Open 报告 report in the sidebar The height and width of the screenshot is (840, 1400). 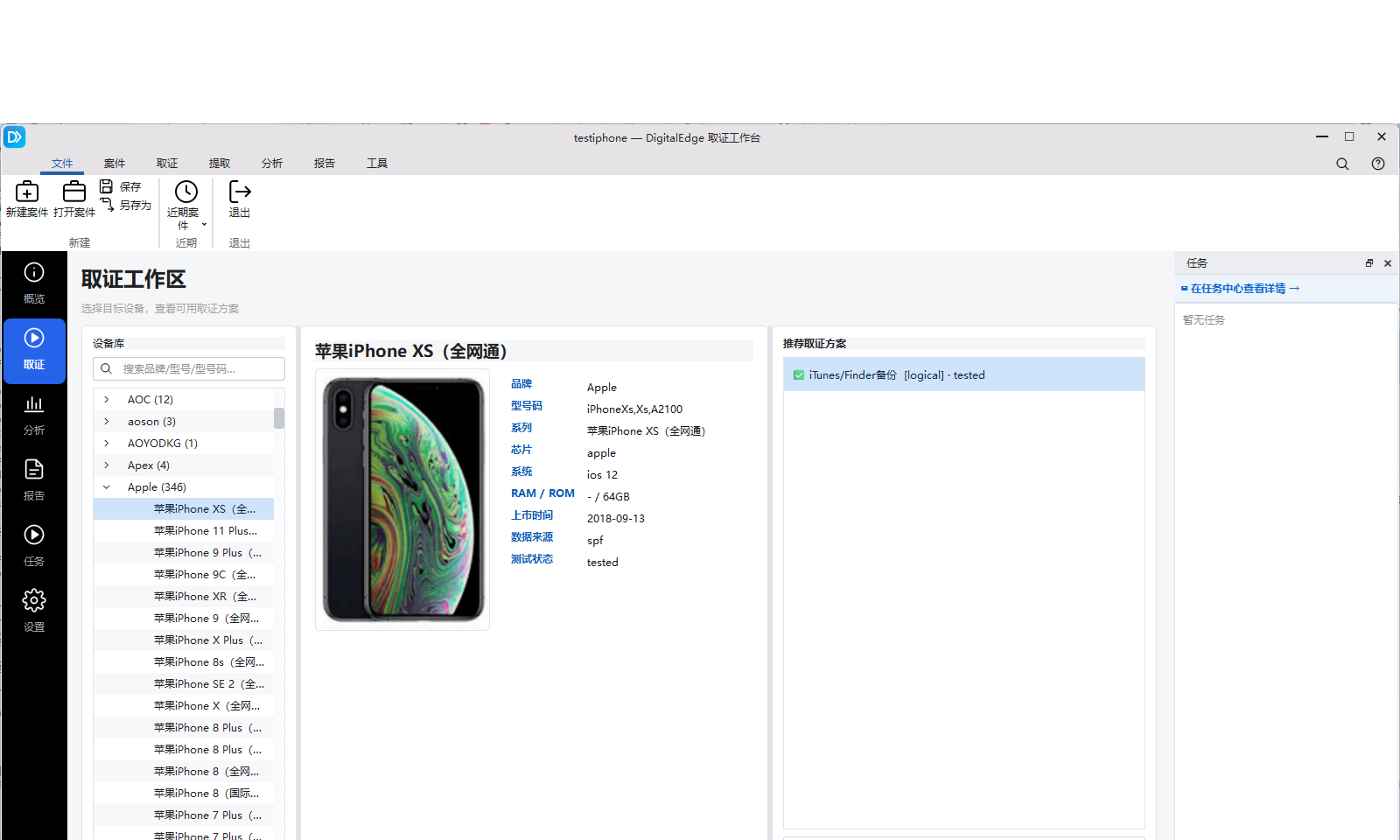(x=34, y=481)
